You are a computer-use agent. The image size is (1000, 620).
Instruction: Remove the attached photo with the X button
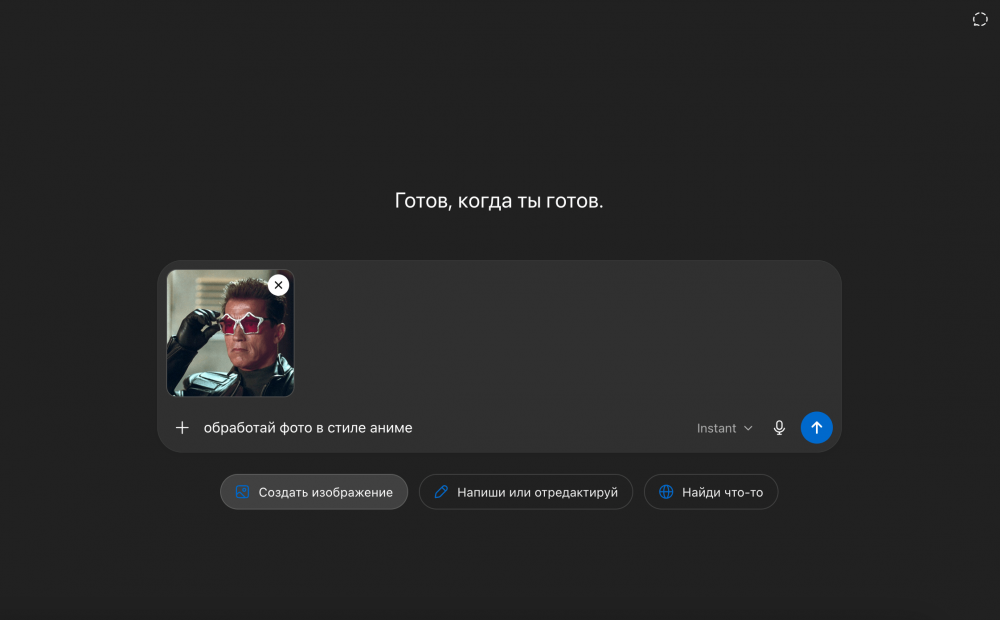(x=279, y=285)
